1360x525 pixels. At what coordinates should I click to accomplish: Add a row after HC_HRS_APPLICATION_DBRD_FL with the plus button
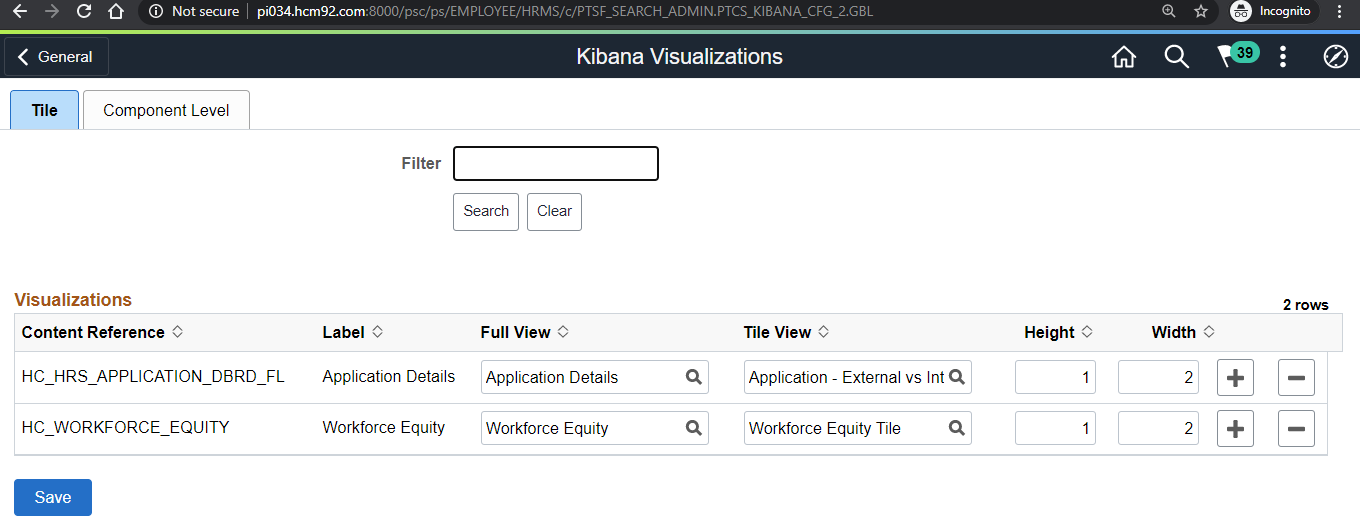[1235, 378]
